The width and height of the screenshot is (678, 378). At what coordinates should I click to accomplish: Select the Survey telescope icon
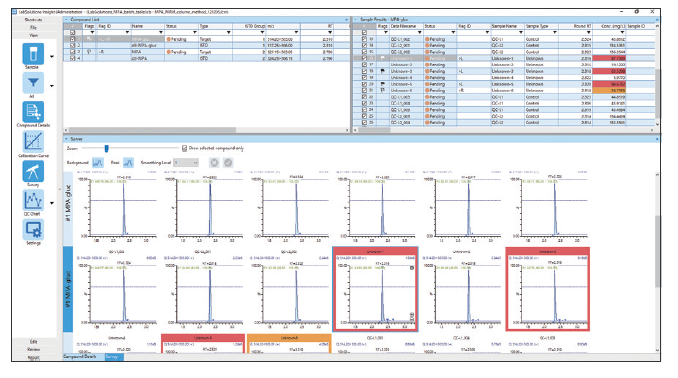point(33,171)
